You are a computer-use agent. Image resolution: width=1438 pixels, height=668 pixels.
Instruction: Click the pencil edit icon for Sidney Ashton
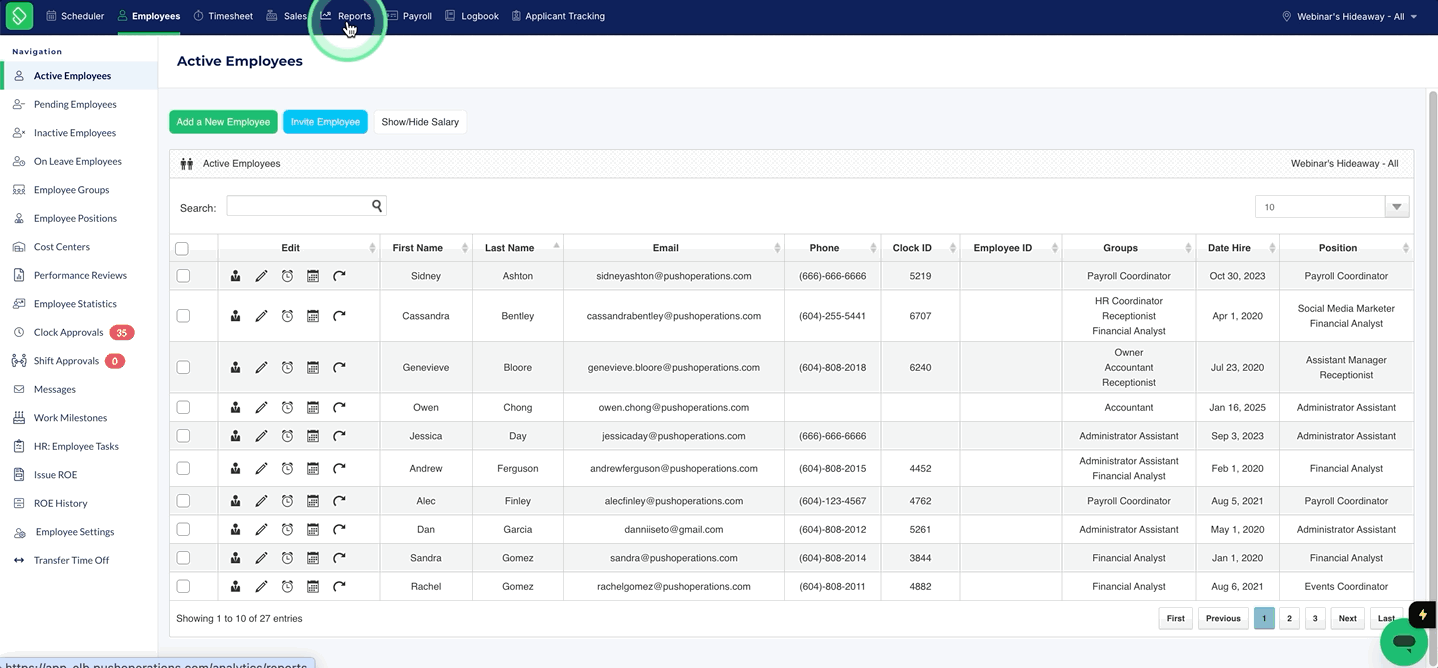(x=261, y=276)
